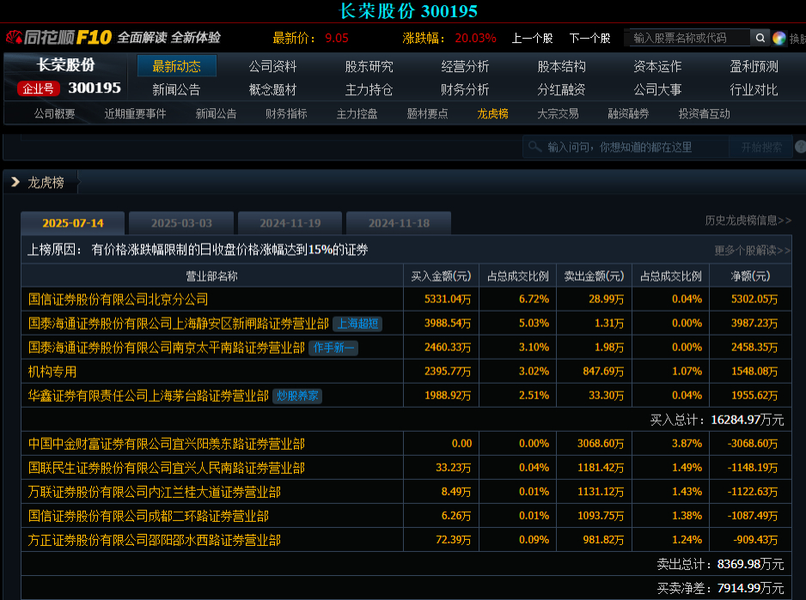Select the 公司概要 sub-tab
The width and height of the screenshot is (806, 600).
coord(54,114)
